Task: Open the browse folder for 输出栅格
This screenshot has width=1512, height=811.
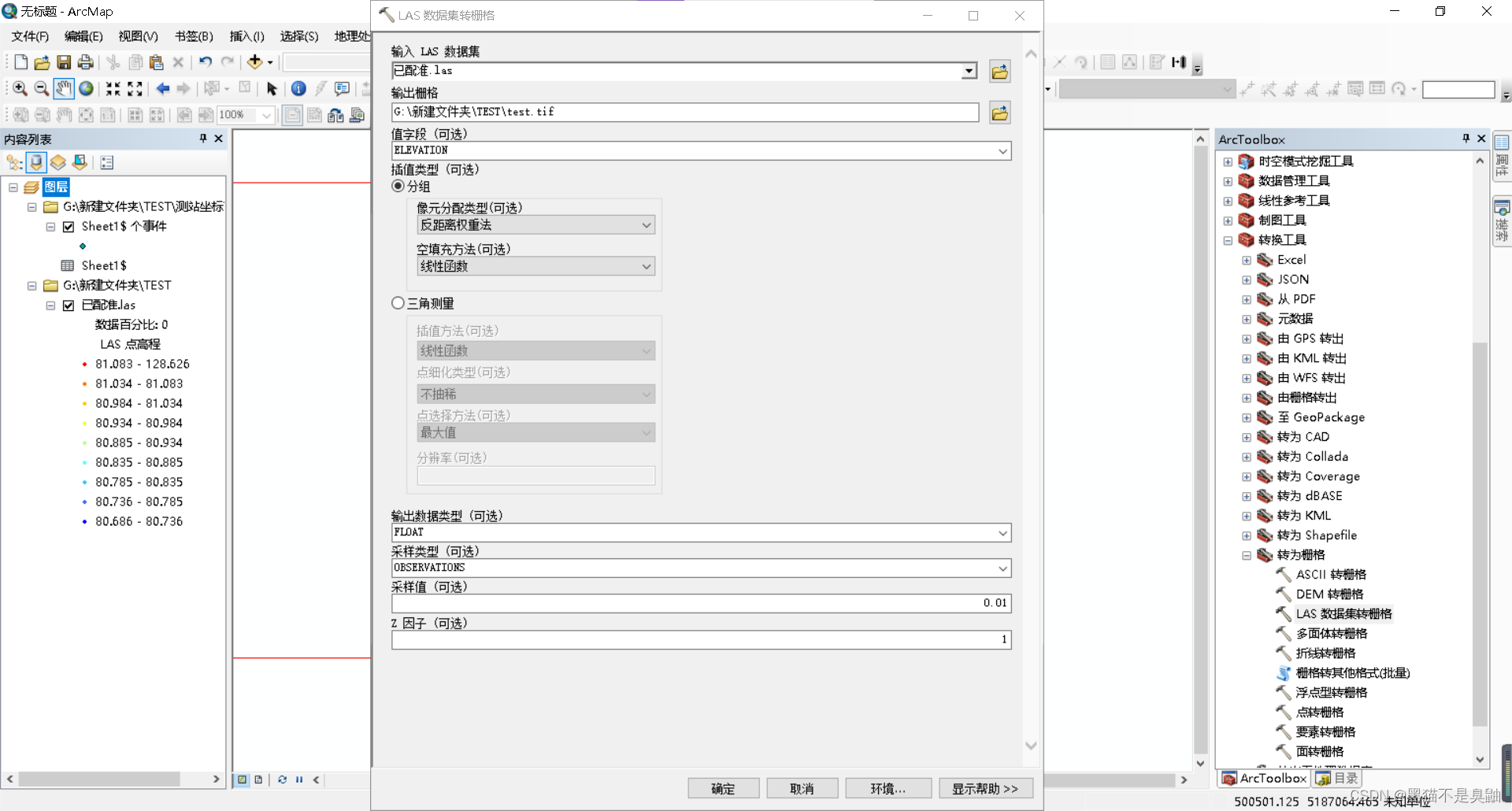Action: [x=999, y=113]
